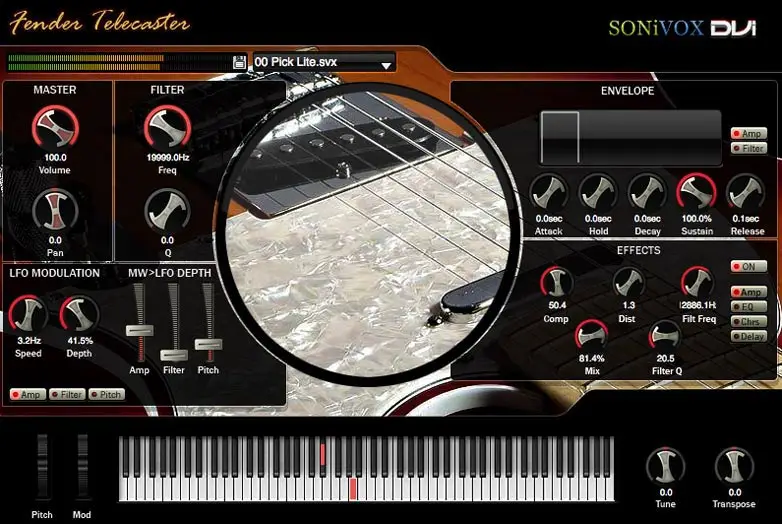Click the Transpose knob
Viewport: 782px width, 524px height.
[x=734, y=467]
